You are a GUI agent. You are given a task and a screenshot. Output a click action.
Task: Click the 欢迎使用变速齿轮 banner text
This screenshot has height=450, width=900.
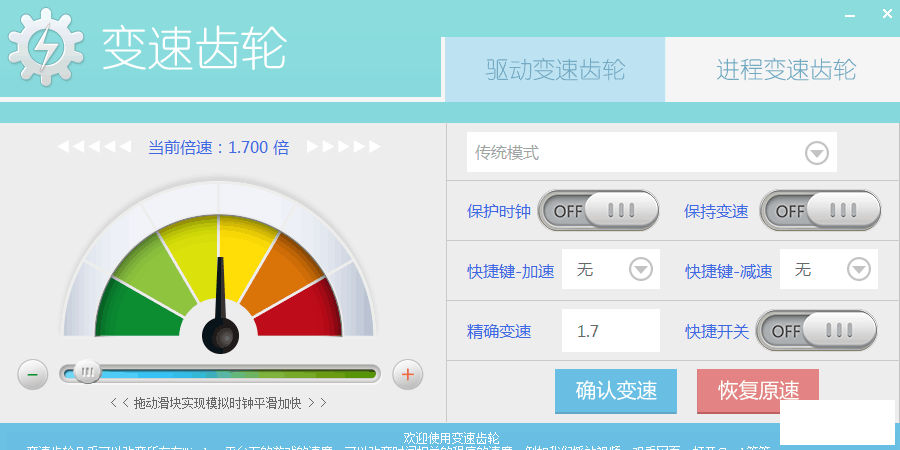click(451, 439)
